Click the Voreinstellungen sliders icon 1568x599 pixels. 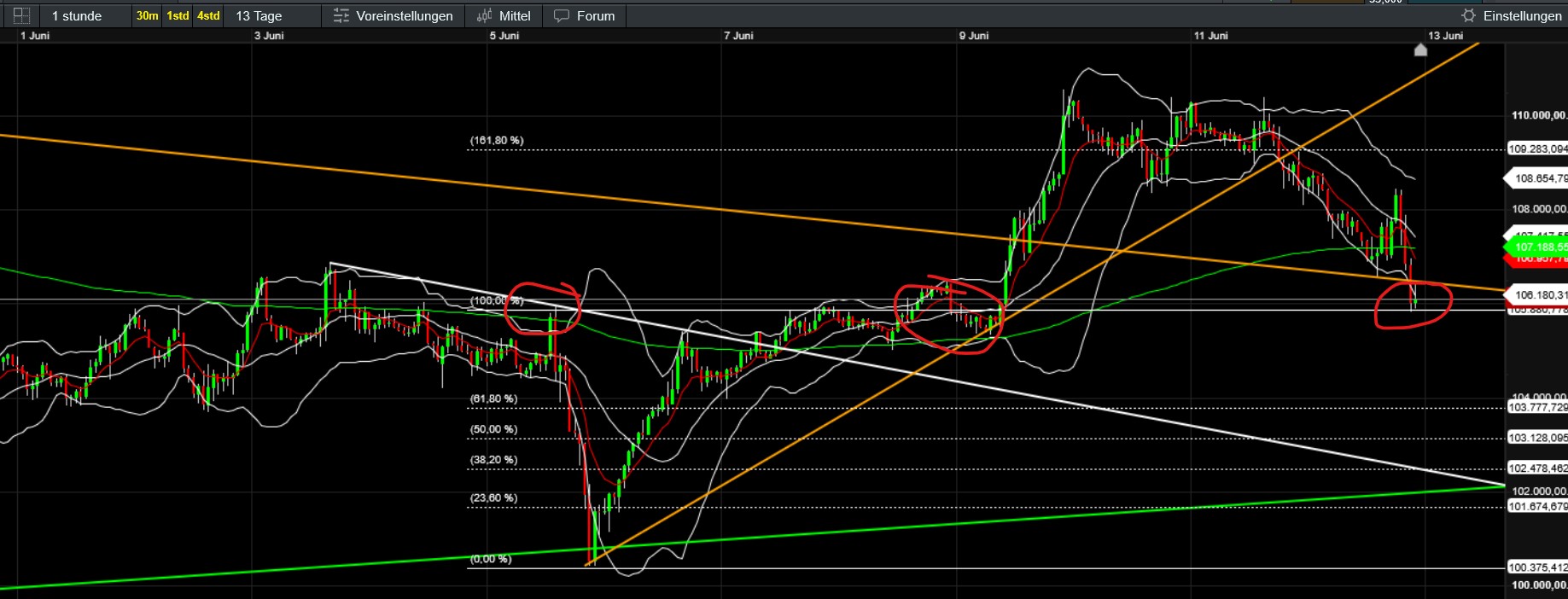(x=341, y=15)
